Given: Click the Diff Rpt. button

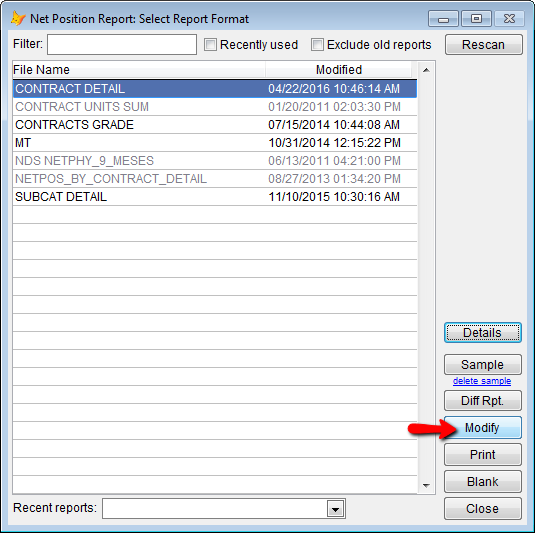Looking at the screenshot, I should click(483, 400).
